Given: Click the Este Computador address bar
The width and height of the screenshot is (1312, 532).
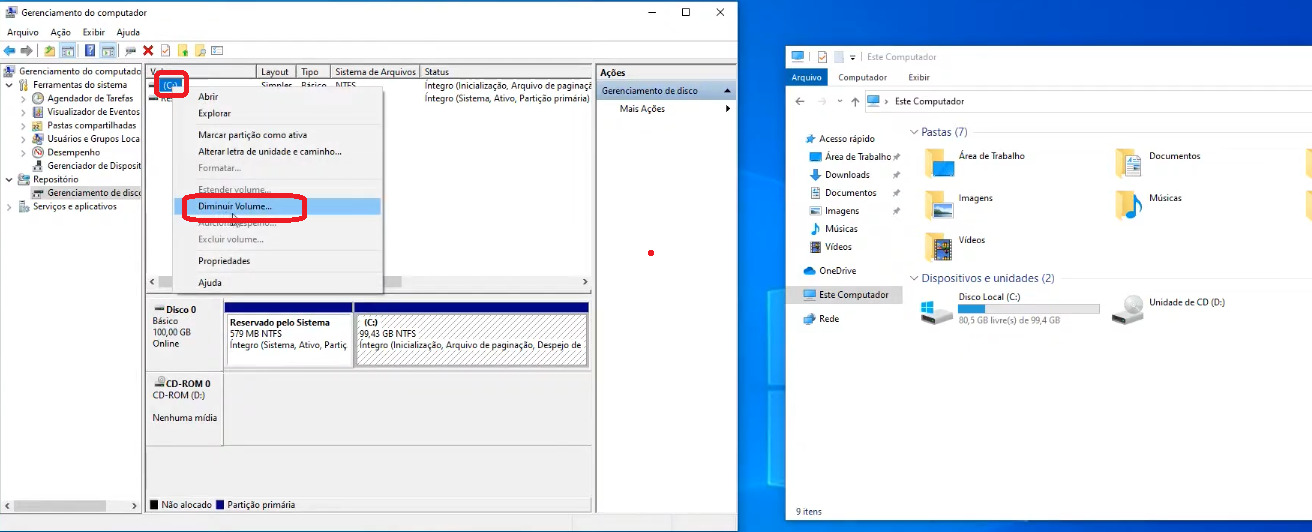Looking at the screenshot, I should click(1088, 101).
